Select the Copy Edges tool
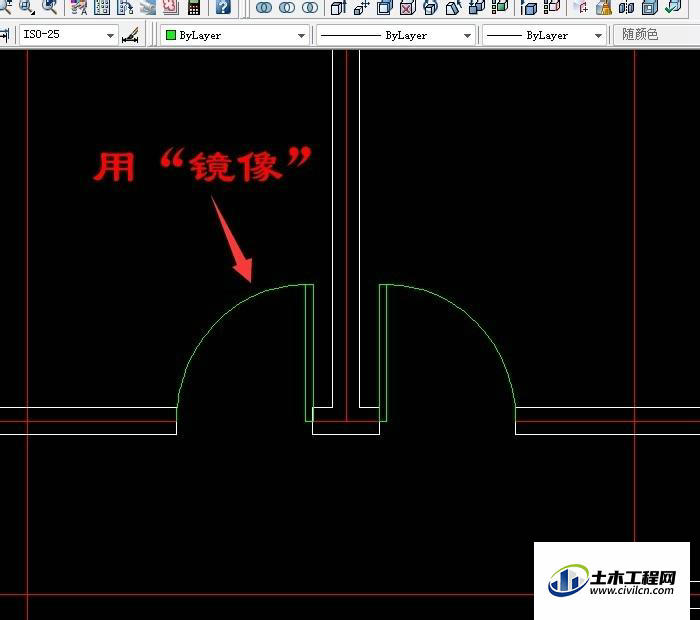Image resolution: width=700 pixels, height=620 pixels. click(529, 7)
